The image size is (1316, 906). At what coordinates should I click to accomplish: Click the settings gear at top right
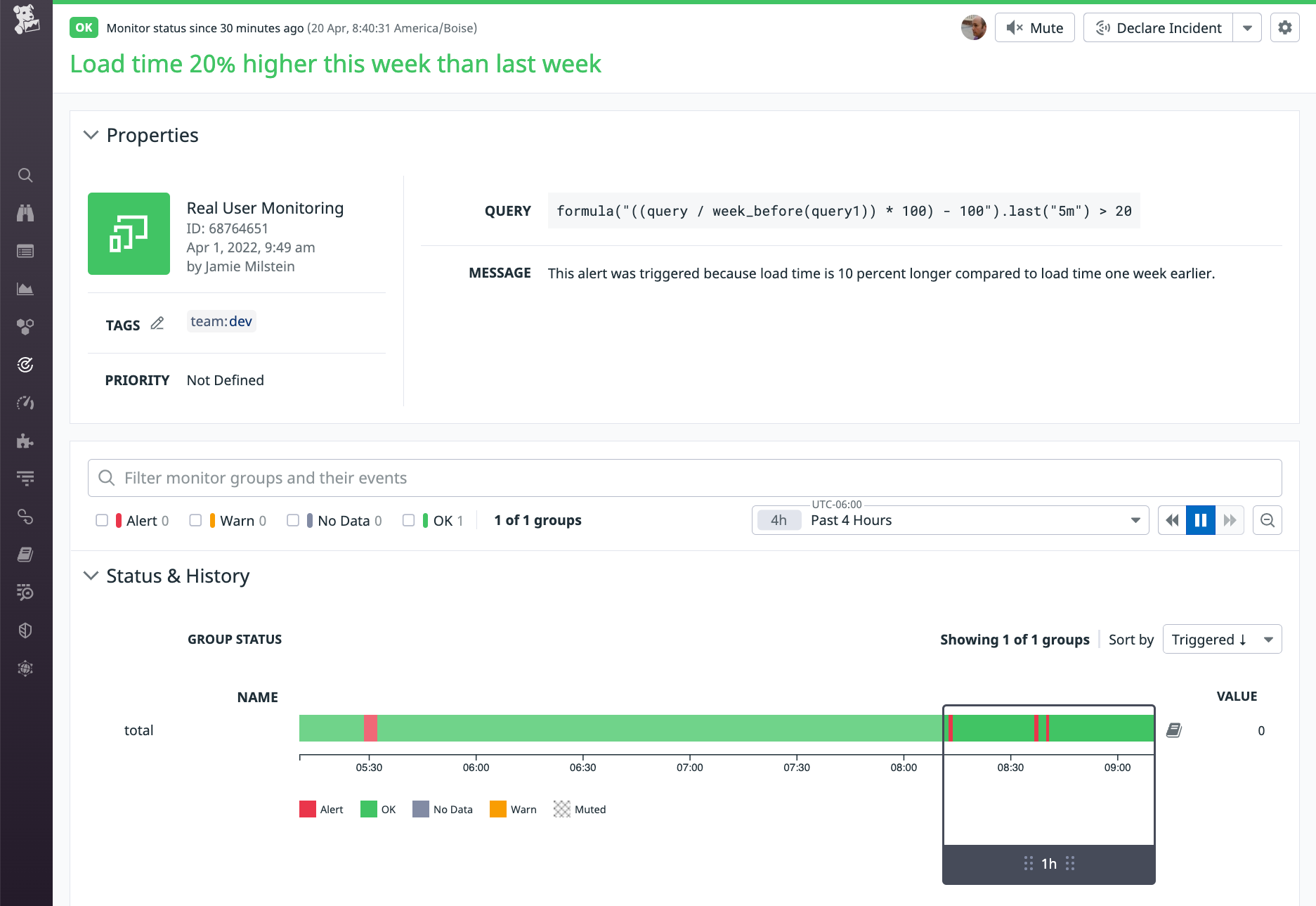pyautogui.click(x=1285, y=27)
